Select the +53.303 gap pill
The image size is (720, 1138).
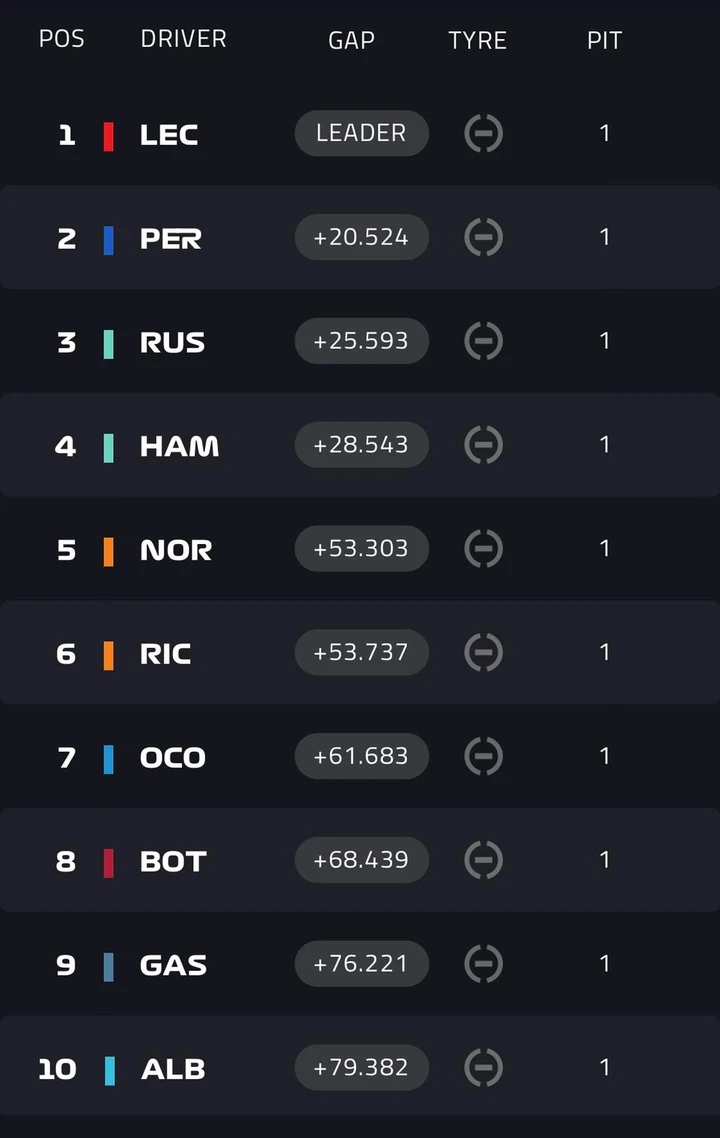pyautogui.click(x=361, y=548)
